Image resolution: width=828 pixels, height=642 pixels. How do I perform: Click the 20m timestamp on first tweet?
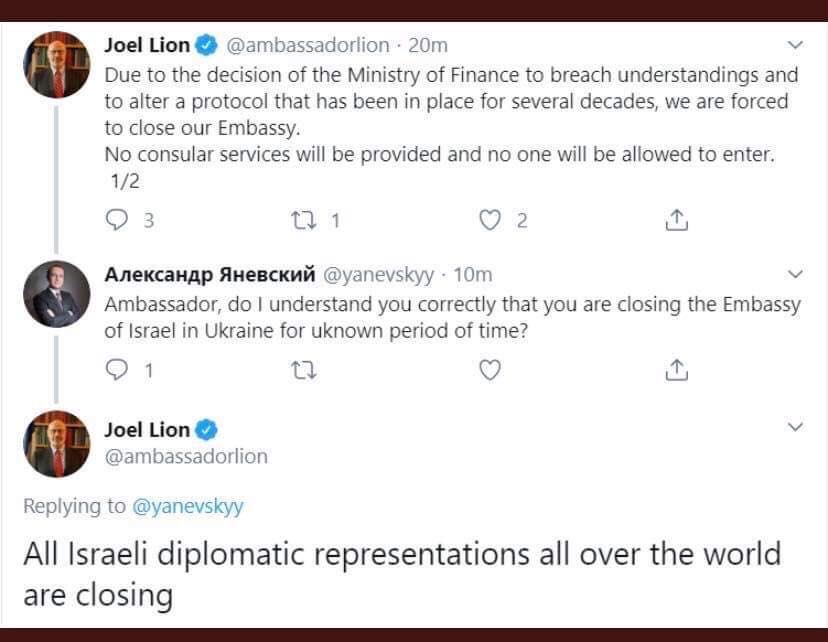(x=428, y=45)
